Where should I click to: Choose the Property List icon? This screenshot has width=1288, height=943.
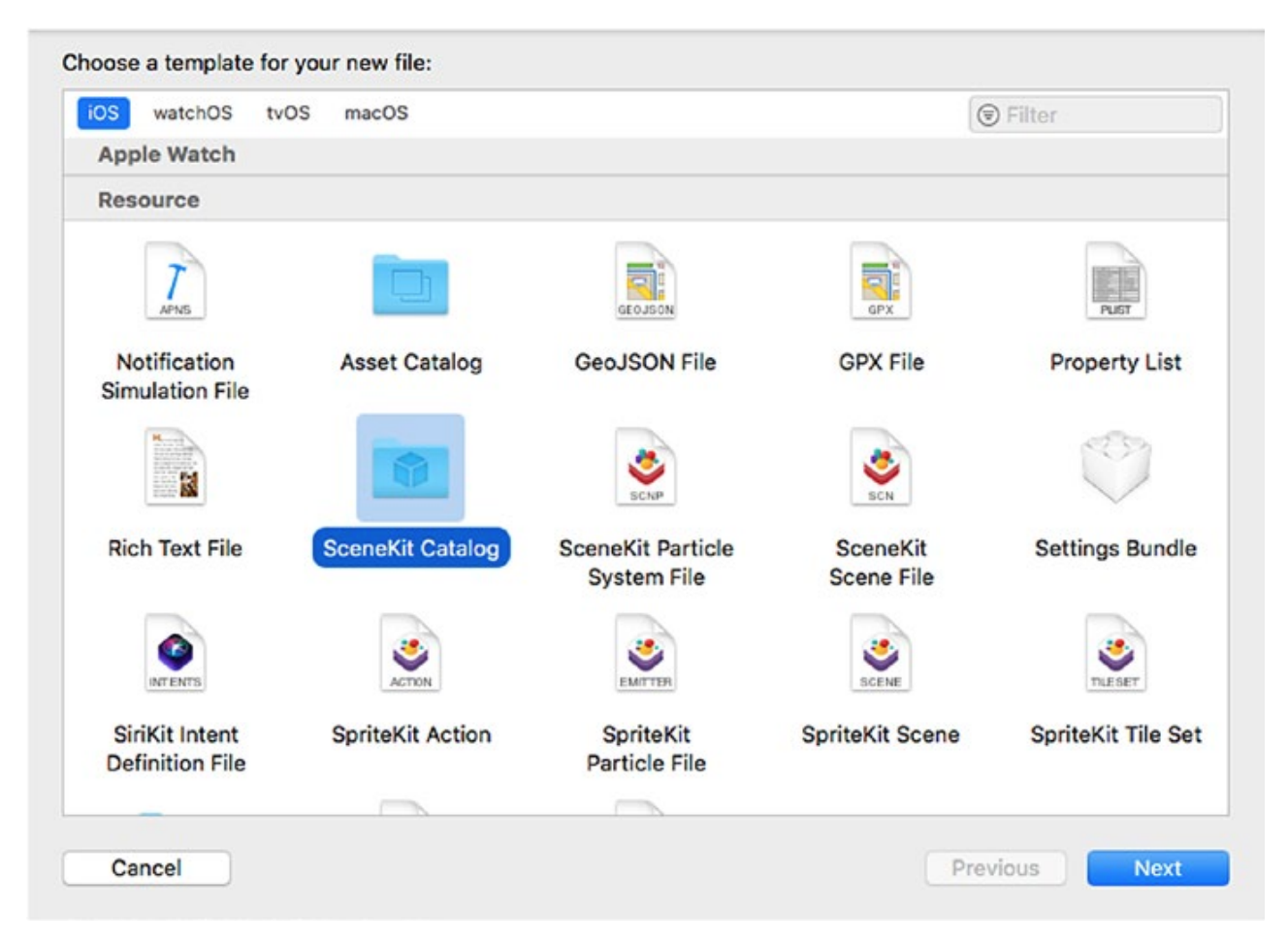coord(1115,280)
